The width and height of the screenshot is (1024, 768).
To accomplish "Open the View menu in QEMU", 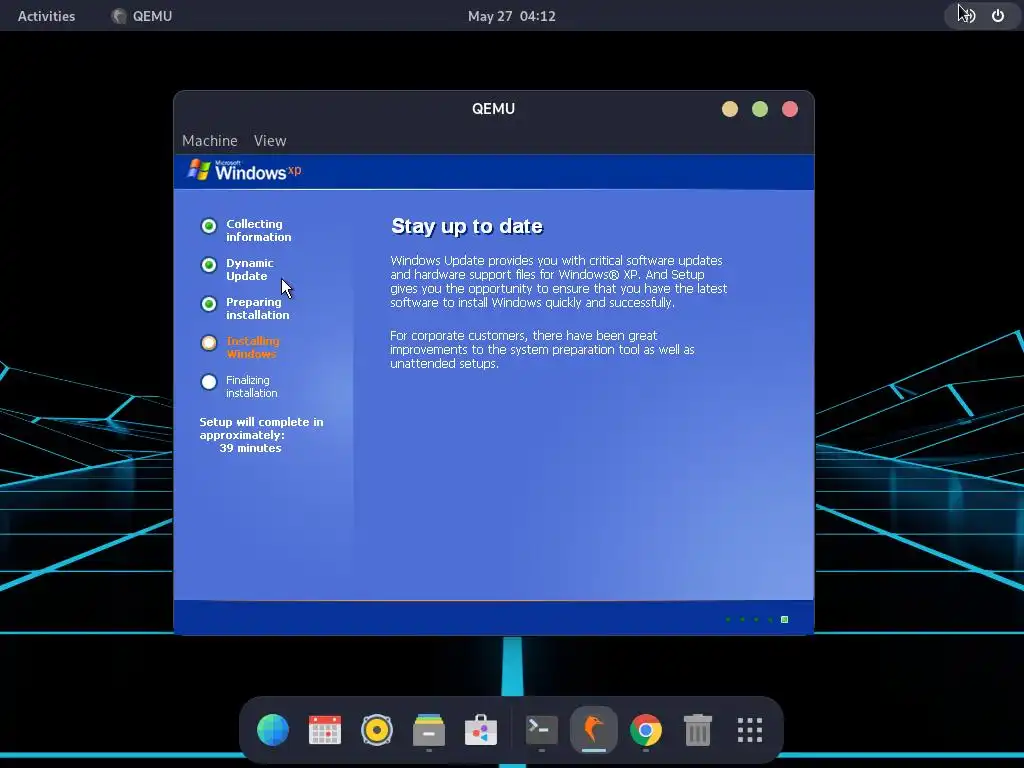I will [270, 140].
